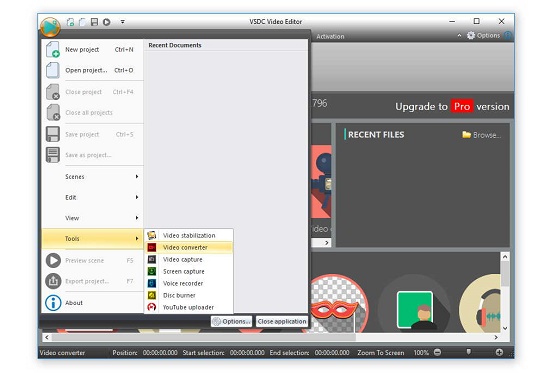Screen dimensions: 550x373
Task: Click the zoom slider handle
Action: (x=468, y=351)
